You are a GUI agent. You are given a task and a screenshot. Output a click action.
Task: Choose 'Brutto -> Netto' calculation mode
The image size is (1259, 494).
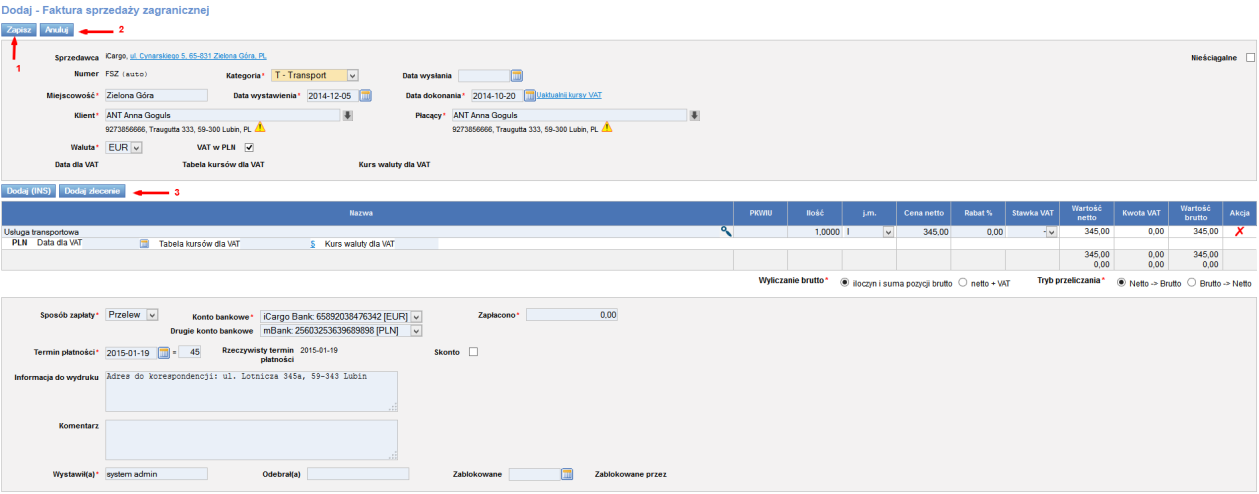tap(1191, 283)
